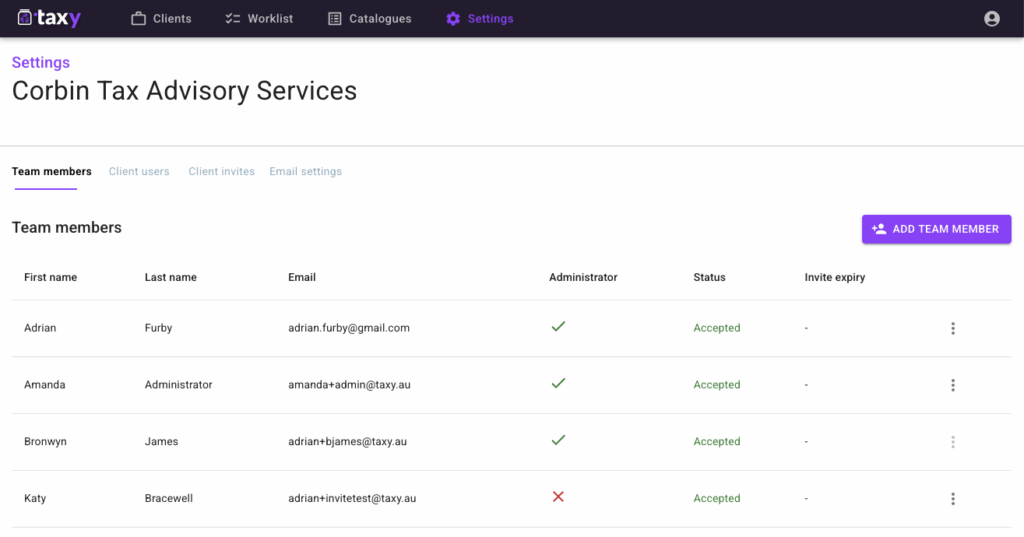Open more options for Adrian Furby

952,328
